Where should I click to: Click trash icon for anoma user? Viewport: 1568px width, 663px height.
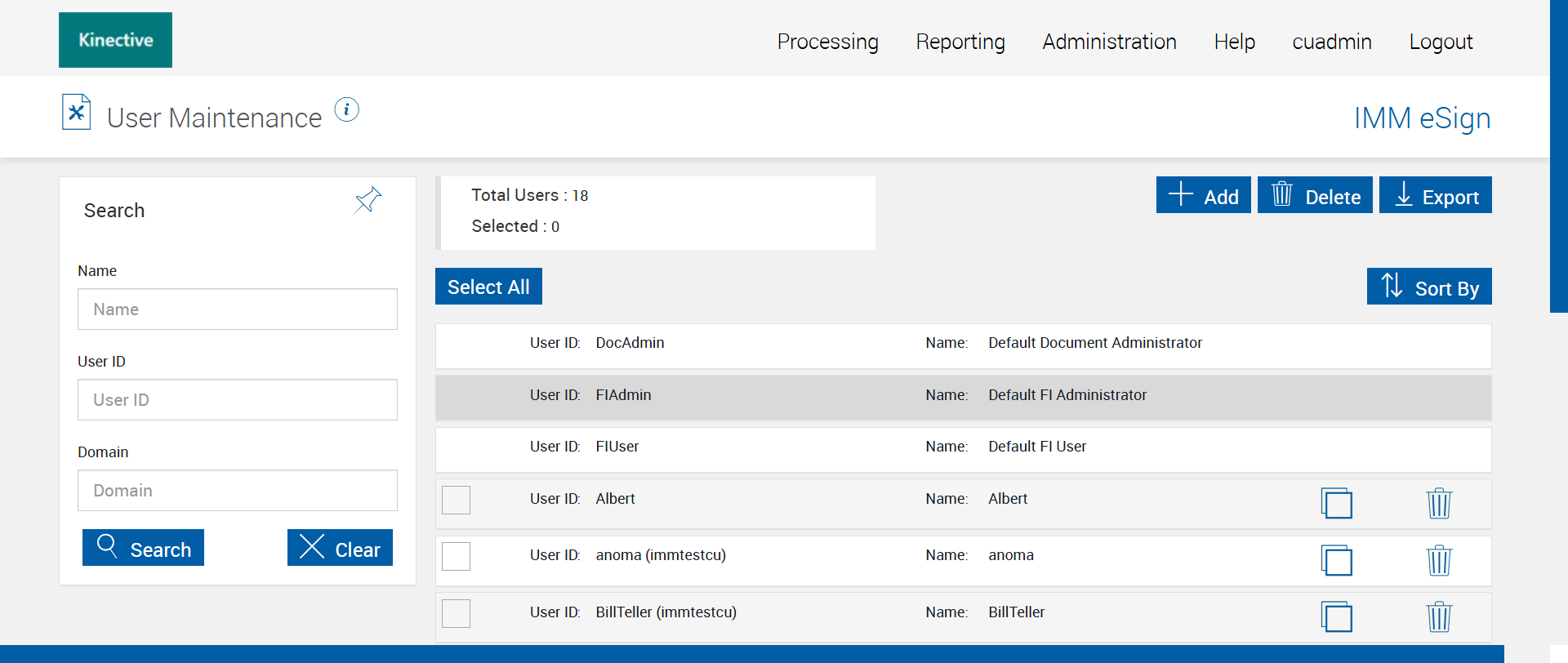tap(1439, 560)
